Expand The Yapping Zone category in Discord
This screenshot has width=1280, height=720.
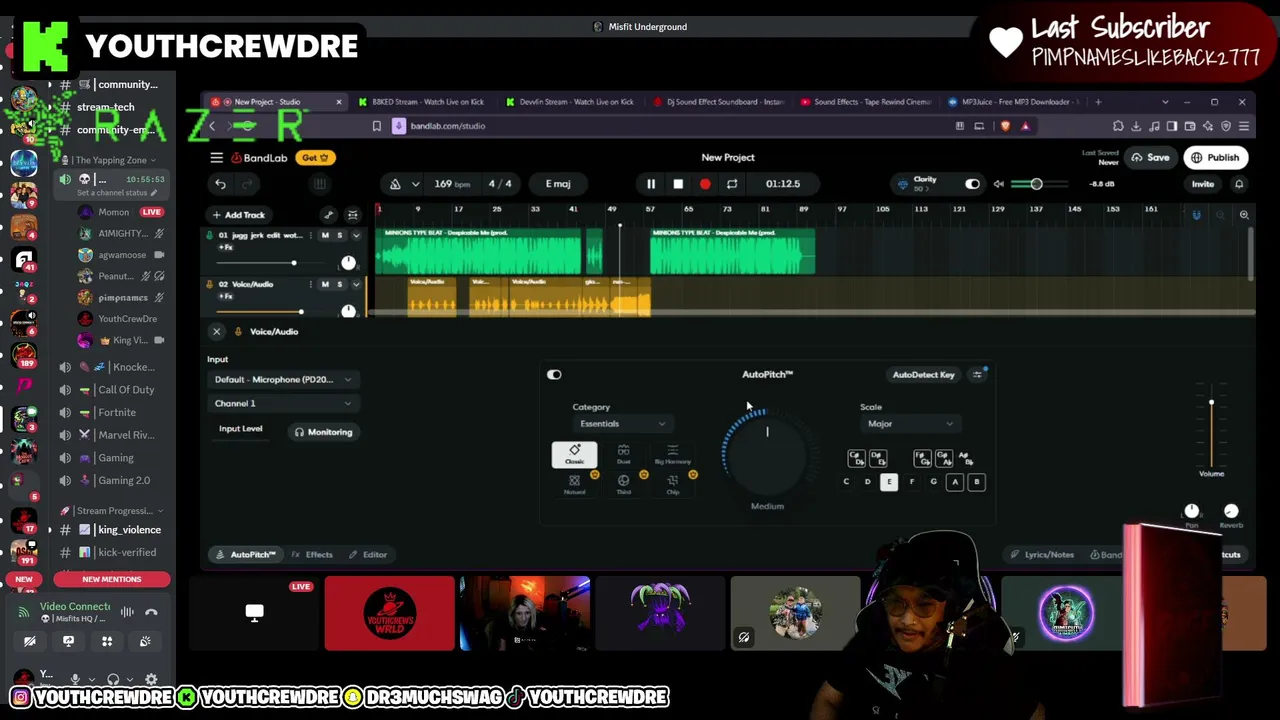pos(110,160)
